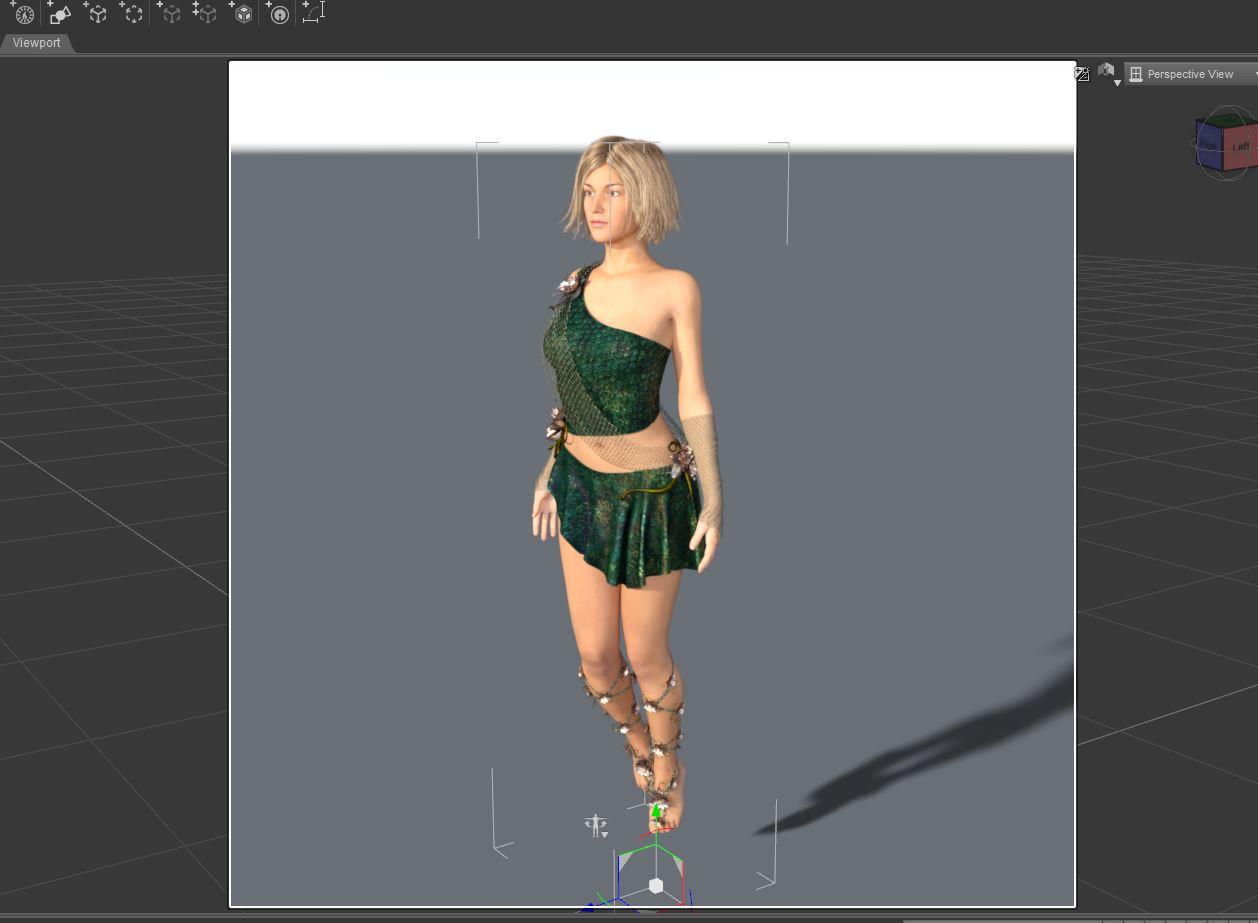
Task: Create a new spotlight from the toolbar
Action: pyautogui.click(x=59, y=13)
